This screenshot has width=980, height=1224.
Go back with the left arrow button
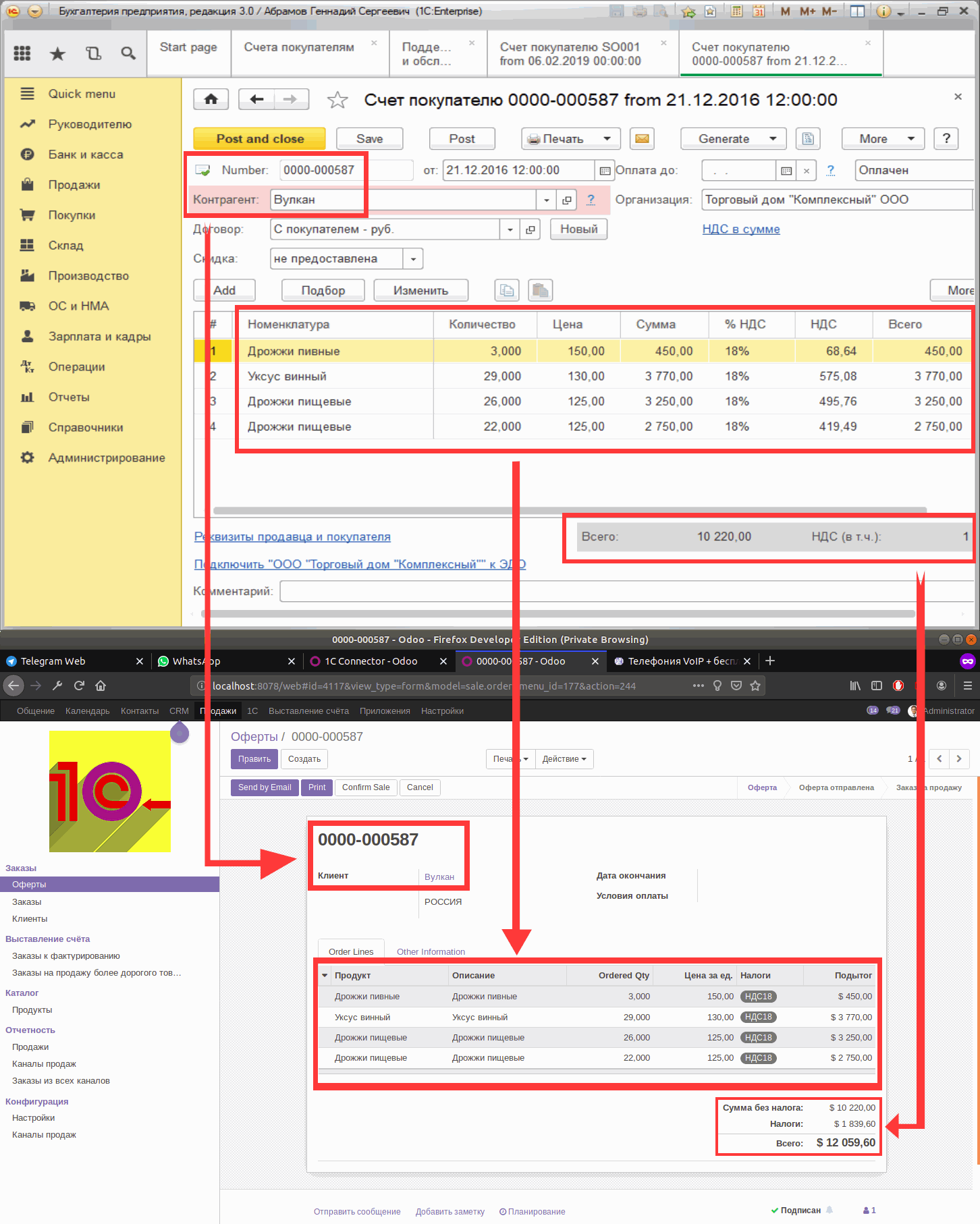pyautogui.click(x=256, y=99)
